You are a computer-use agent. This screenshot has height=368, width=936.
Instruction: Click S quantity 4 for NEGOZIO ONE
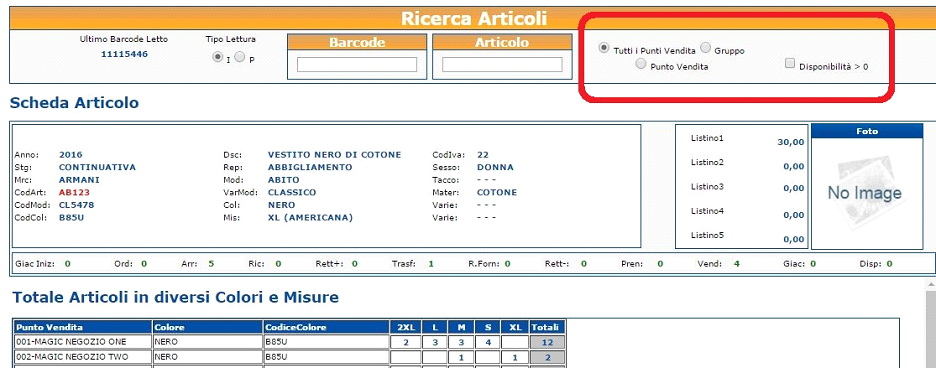click(488, 342)
